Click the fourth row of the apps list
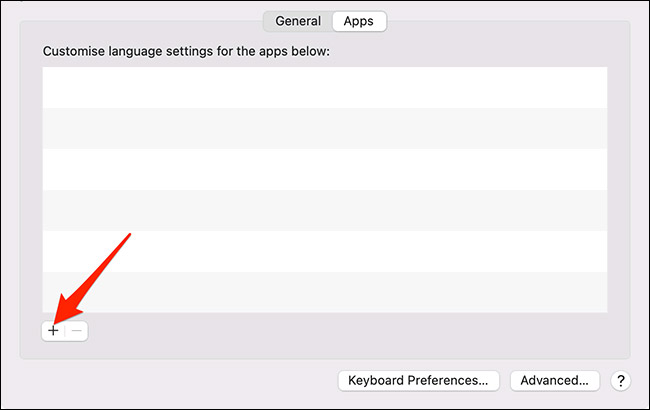 pyautogui.click(x=324, y=210)
